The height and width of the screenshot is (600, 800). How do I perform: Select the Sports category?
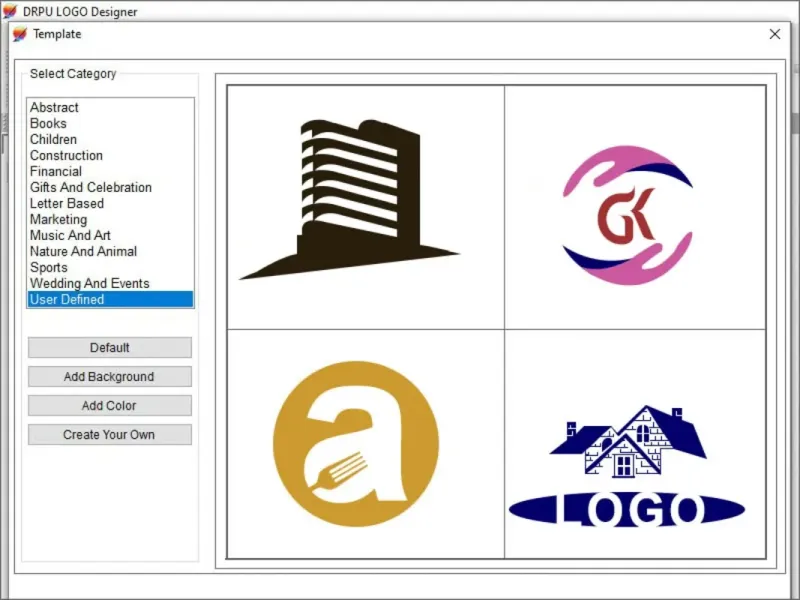pyautogui.click(x=110, y=267)
